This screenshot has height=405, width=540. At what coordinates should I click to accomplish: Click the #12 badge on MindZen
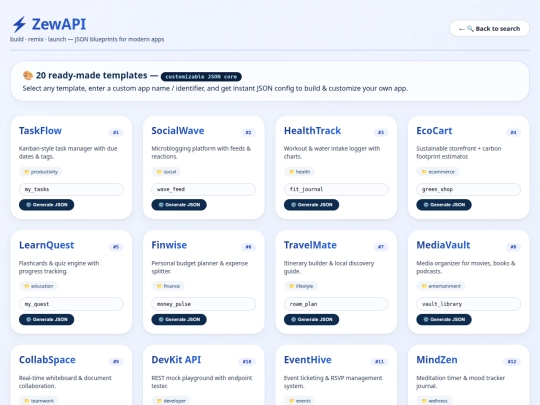tap(512, 362)
